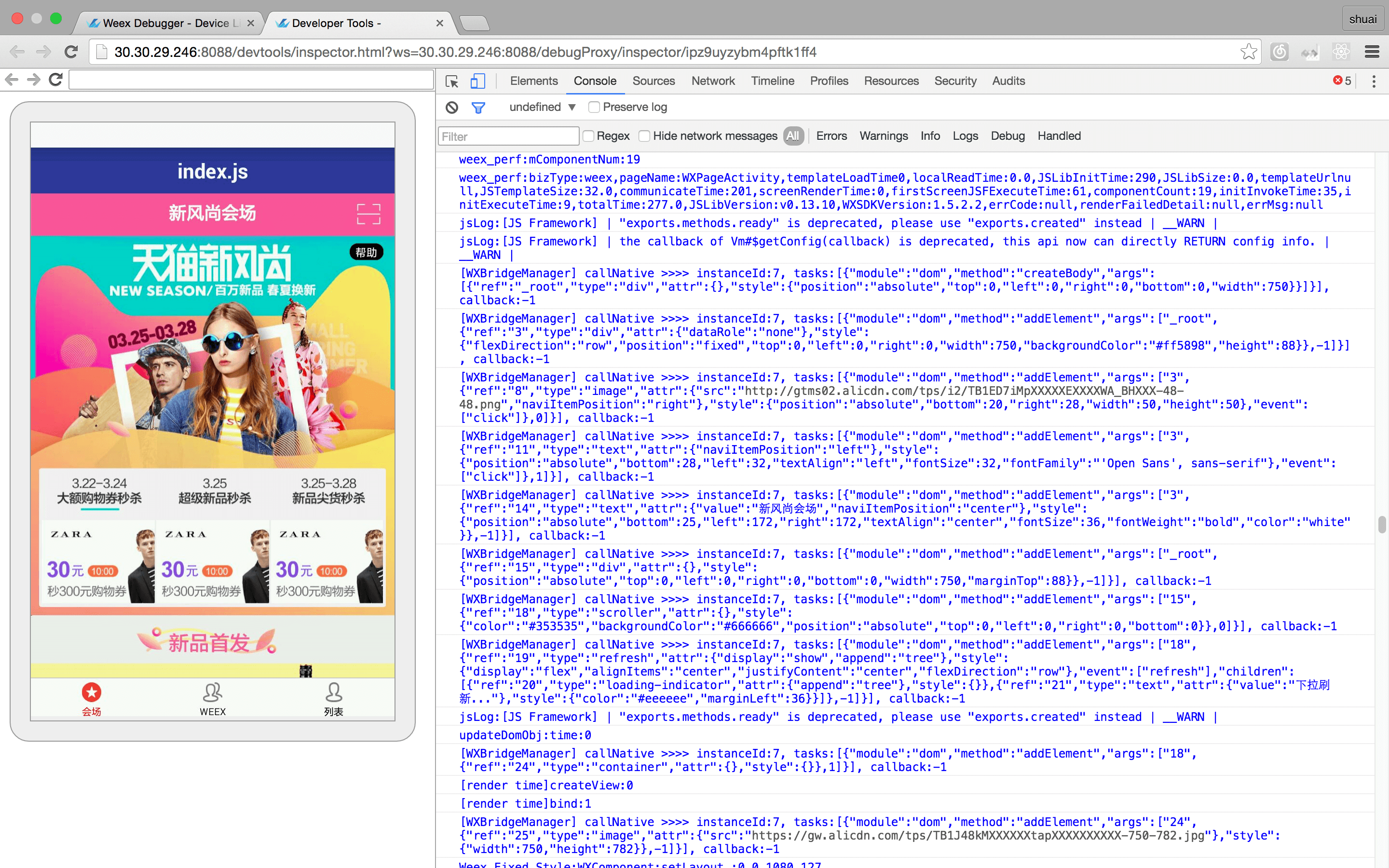Switch to the Timeline tab
Viewport: 1389px width, 868px height.
[773, 81]
